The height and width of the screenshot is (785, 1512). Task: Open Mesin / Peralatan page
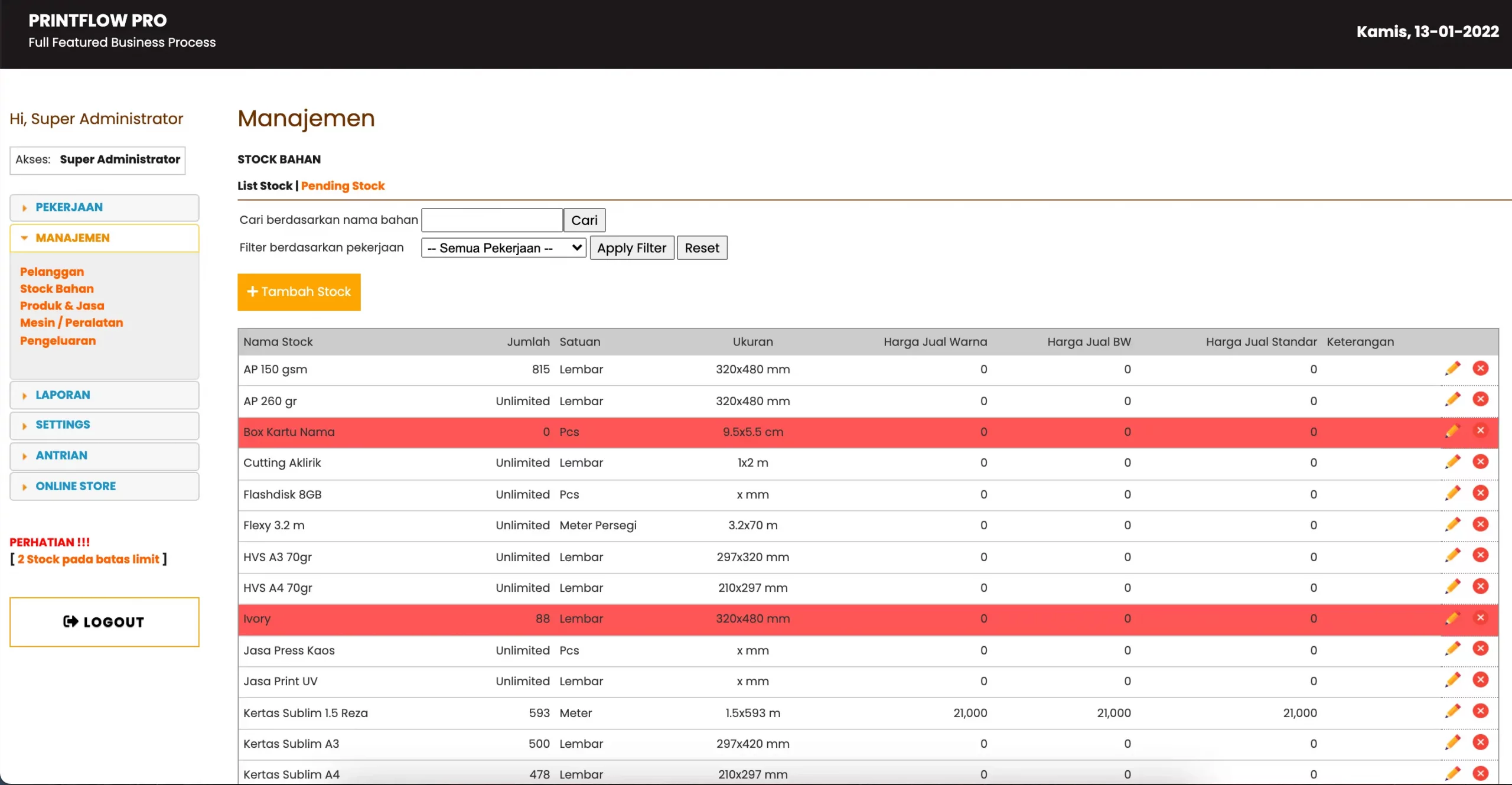[71, 323]
